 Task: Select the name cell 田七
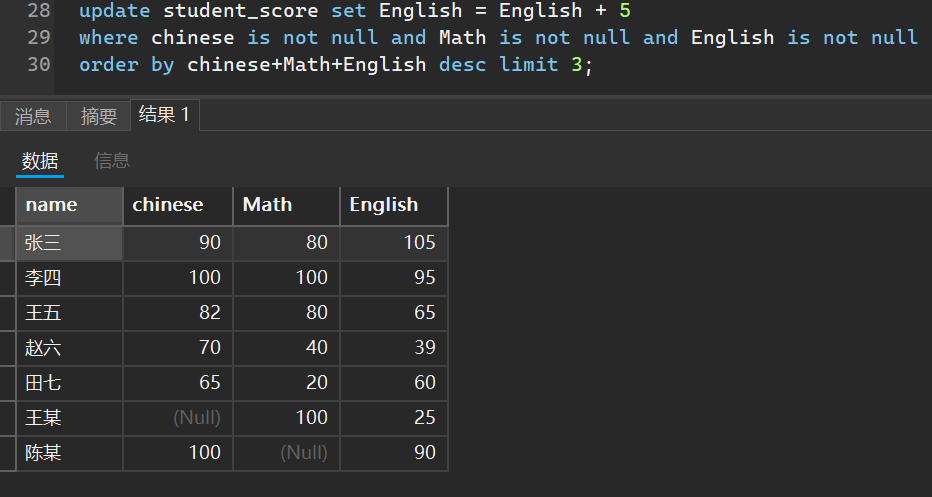tap(70, 383)
